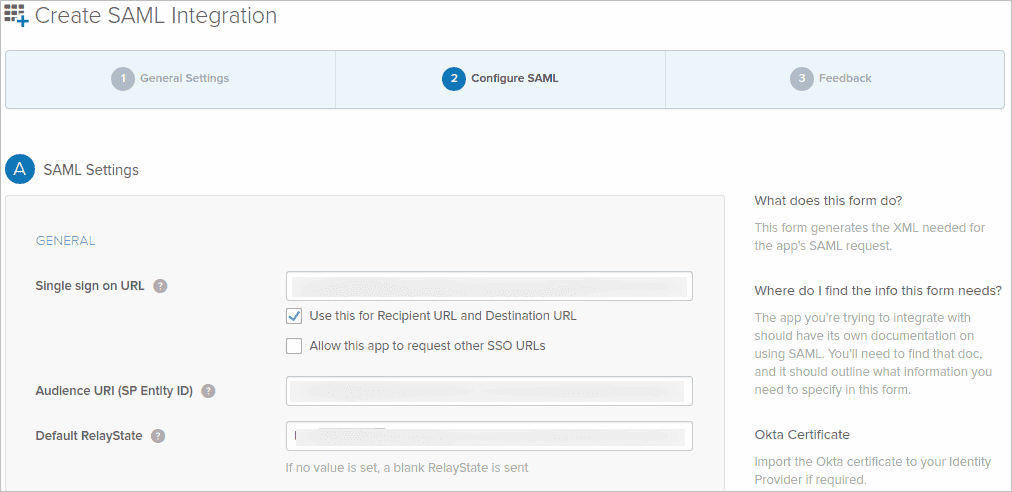Viewport: 1012px width, 492px height.
Task: Click the step 2 number circle
Action: tap(453, 78)
